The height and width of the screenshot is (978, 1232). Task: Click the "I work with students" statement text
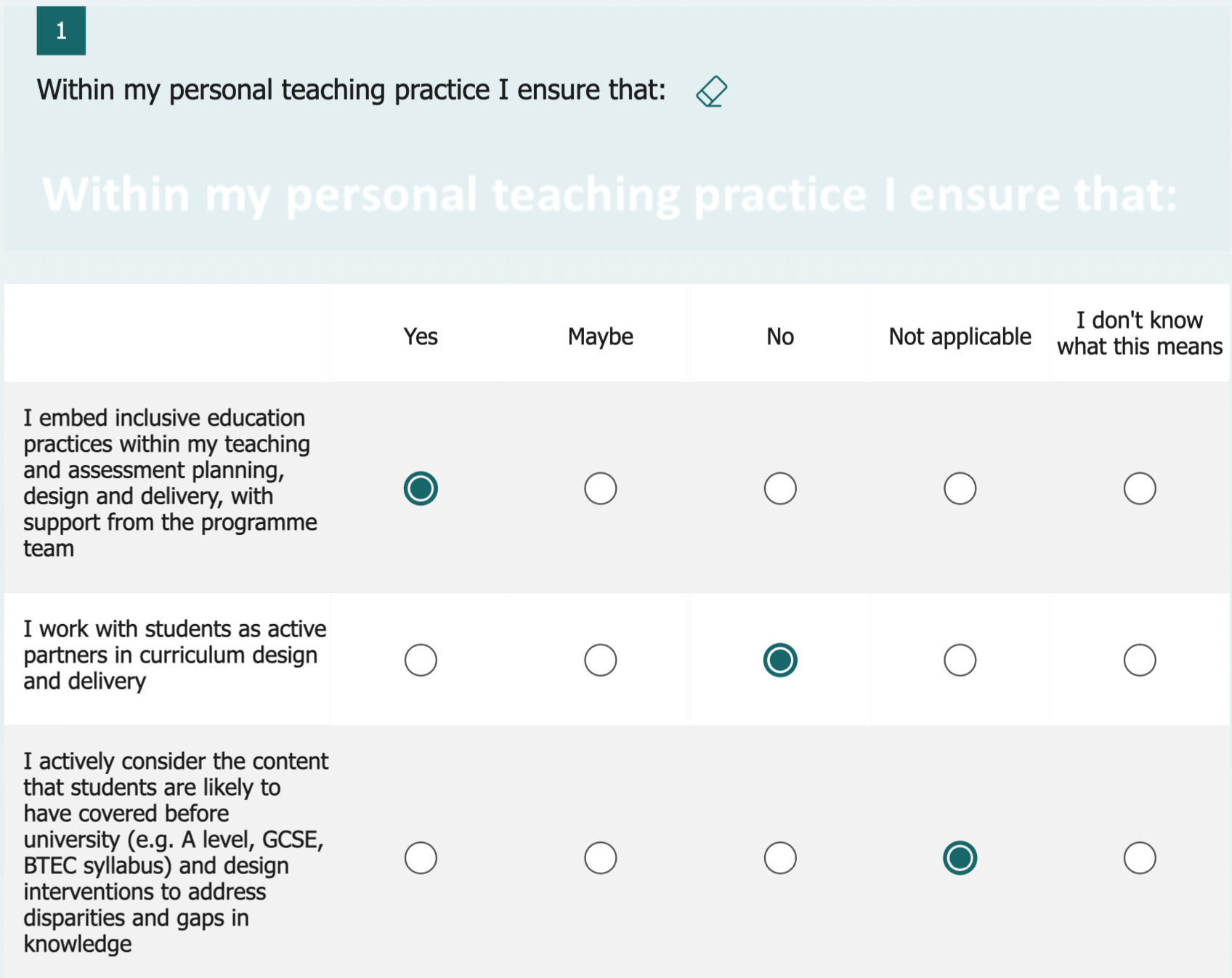click(x=174, y=655)
